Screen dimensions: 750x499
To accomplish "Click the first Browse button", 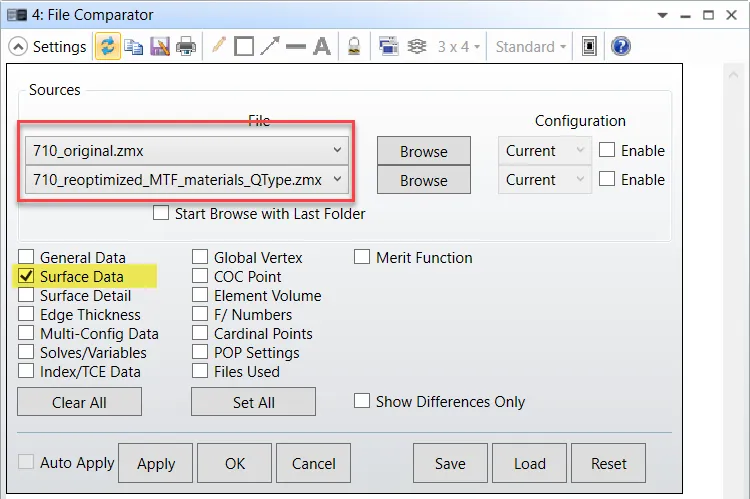I will [423, 152].
